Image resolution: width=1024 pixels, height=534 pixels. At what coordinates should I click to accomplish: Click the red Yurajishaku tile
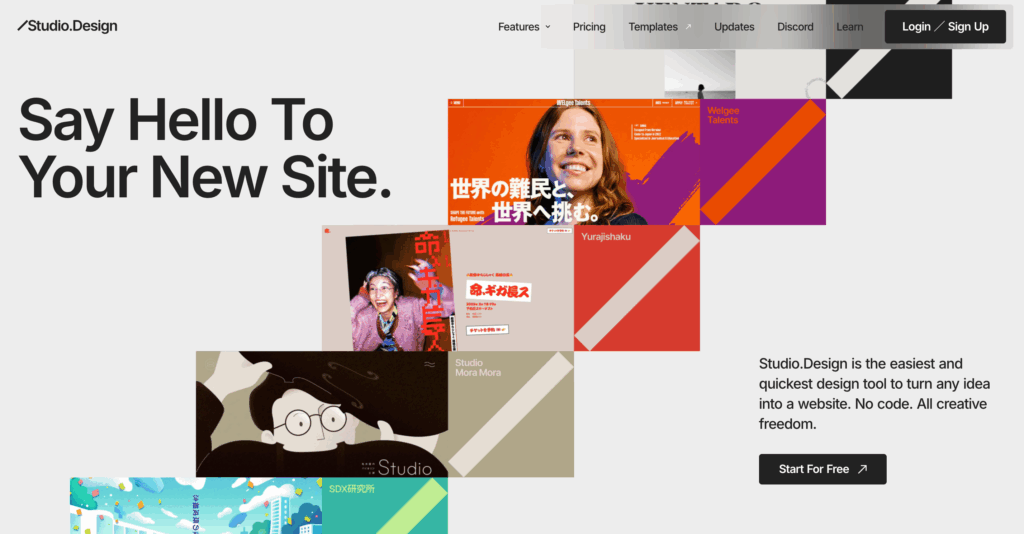tap(637, 288)
